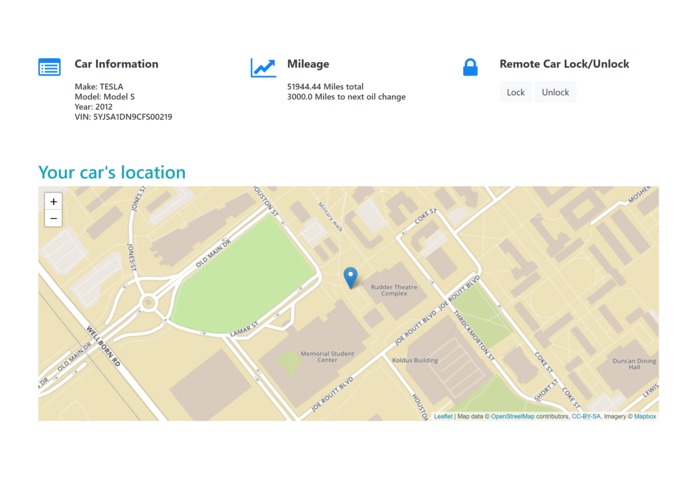Click the Lamar St street label
The height and width of the screenshot is (494, 695).
[x=244, y=328]
